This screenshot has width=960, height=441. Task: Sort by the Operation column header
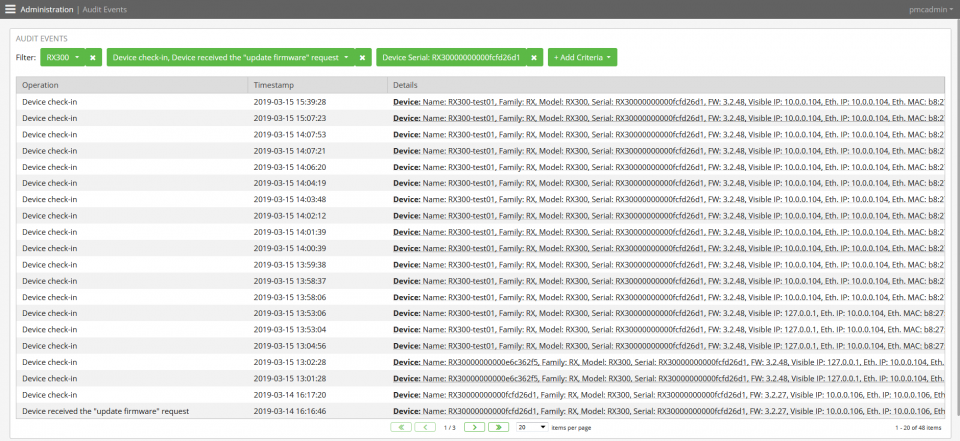[40, 85]
